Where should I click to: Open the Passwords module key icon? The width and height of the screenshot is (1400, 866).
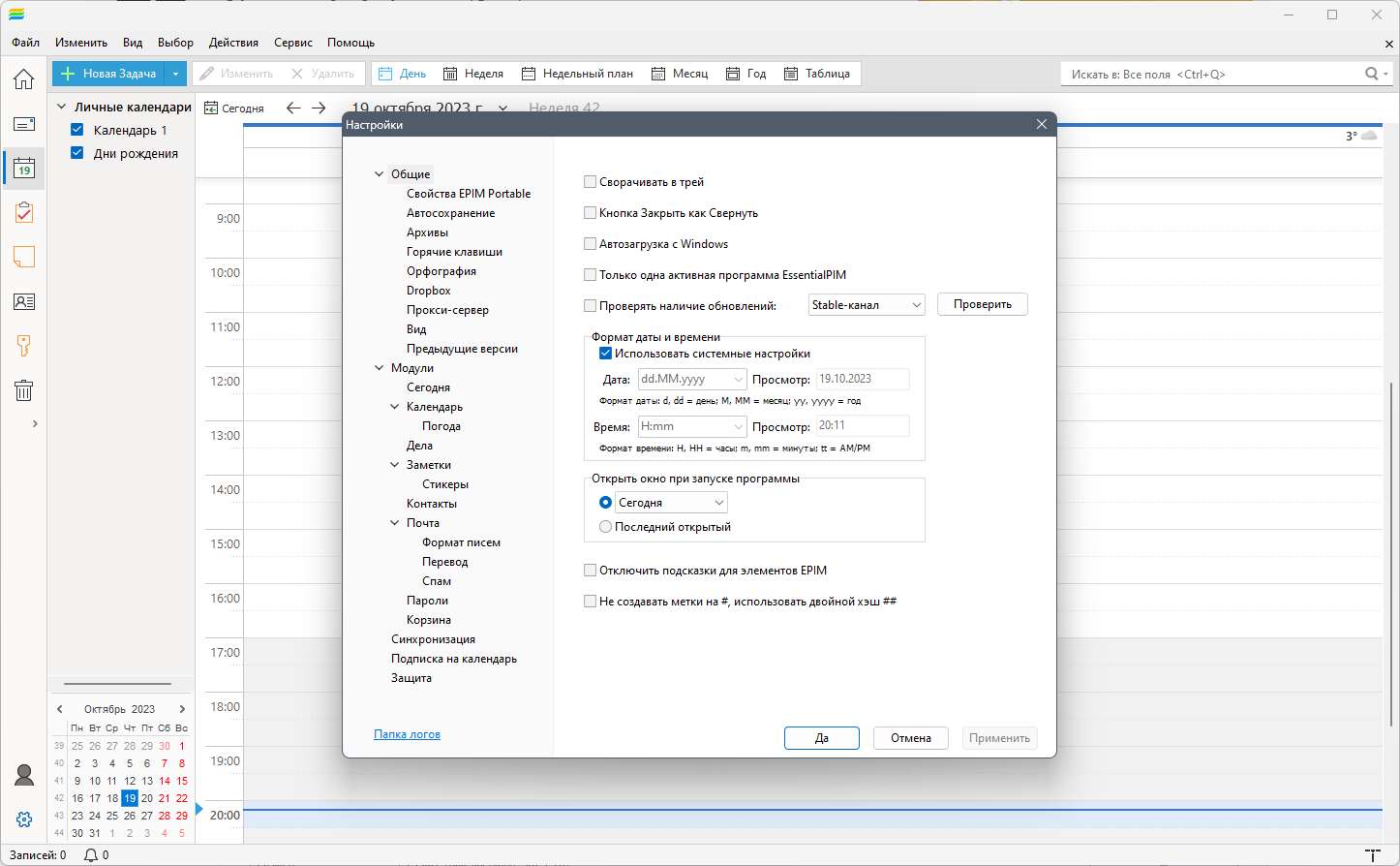click(x=24, y=346)
